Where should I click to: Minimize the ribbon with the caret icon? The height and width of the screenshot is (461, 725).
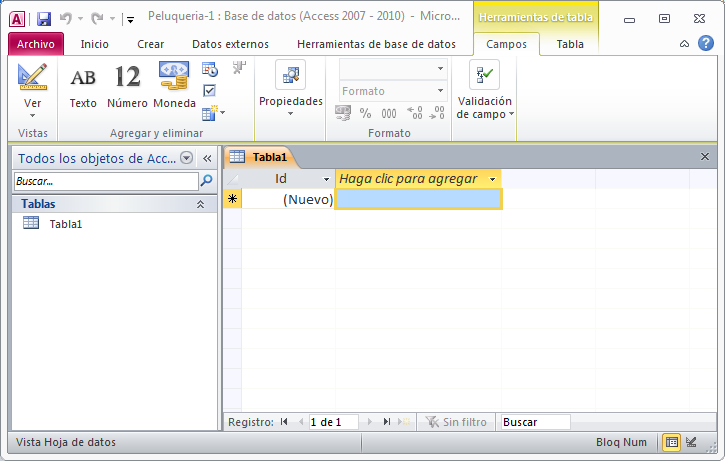(684, 44)
